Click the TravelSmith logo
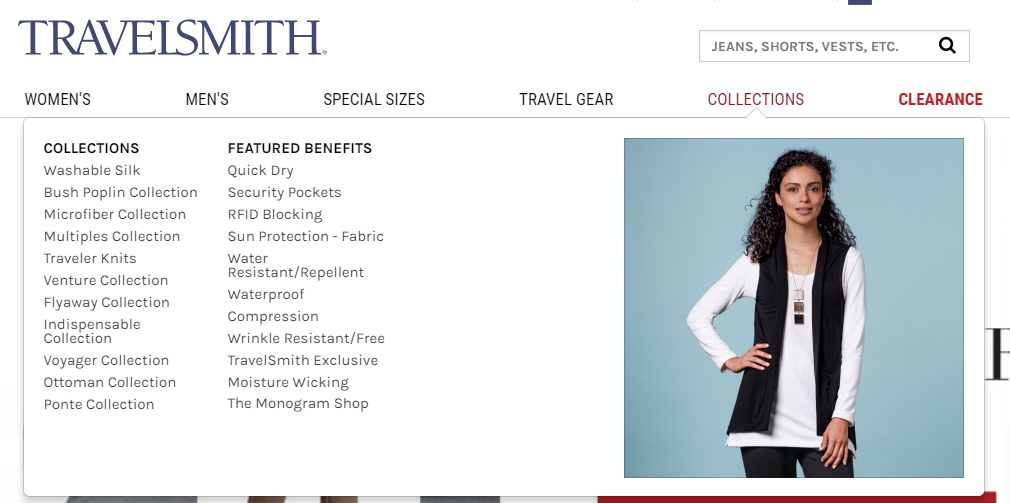 (x=172, y=38)
